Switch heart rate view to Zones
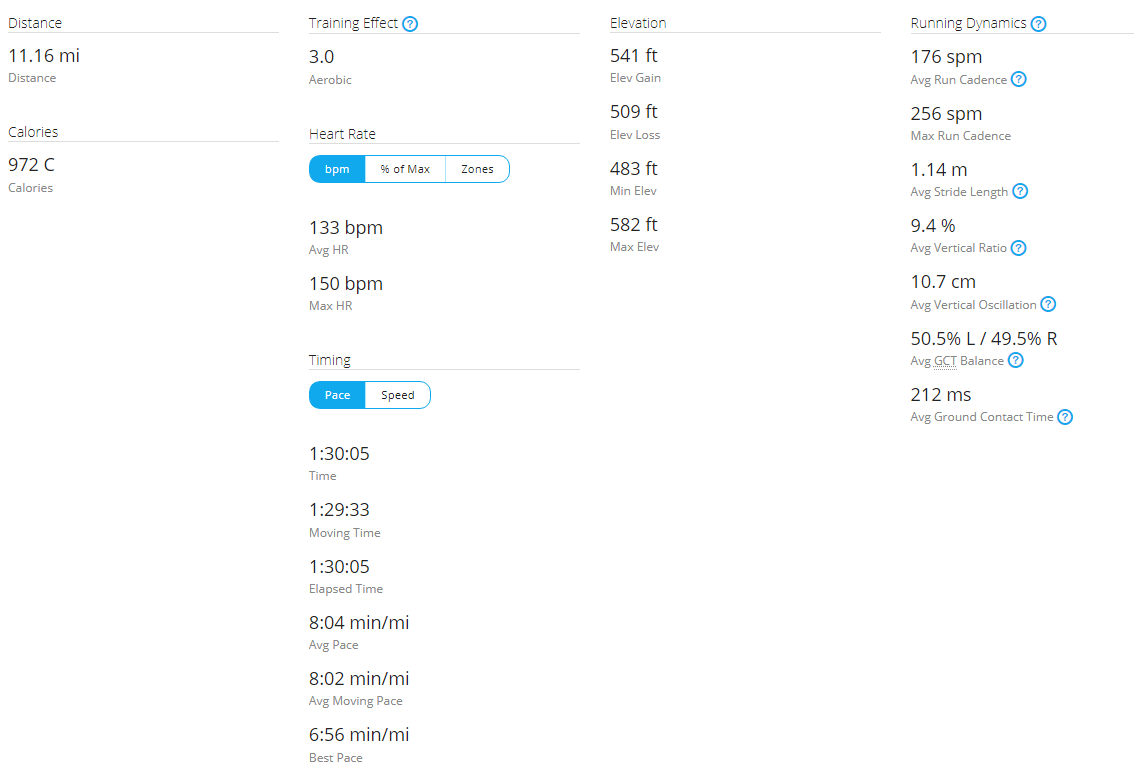1134x779 pixels. (477, 169)
